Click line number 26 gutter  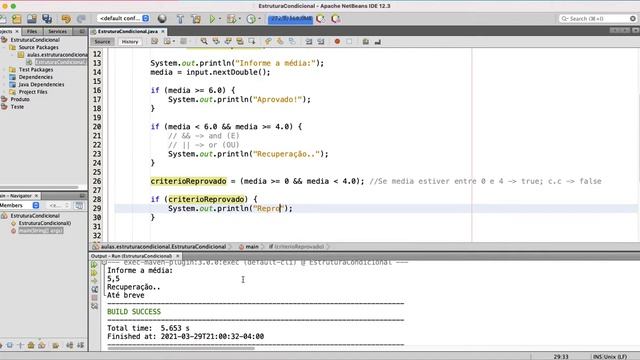coord(96,181)
